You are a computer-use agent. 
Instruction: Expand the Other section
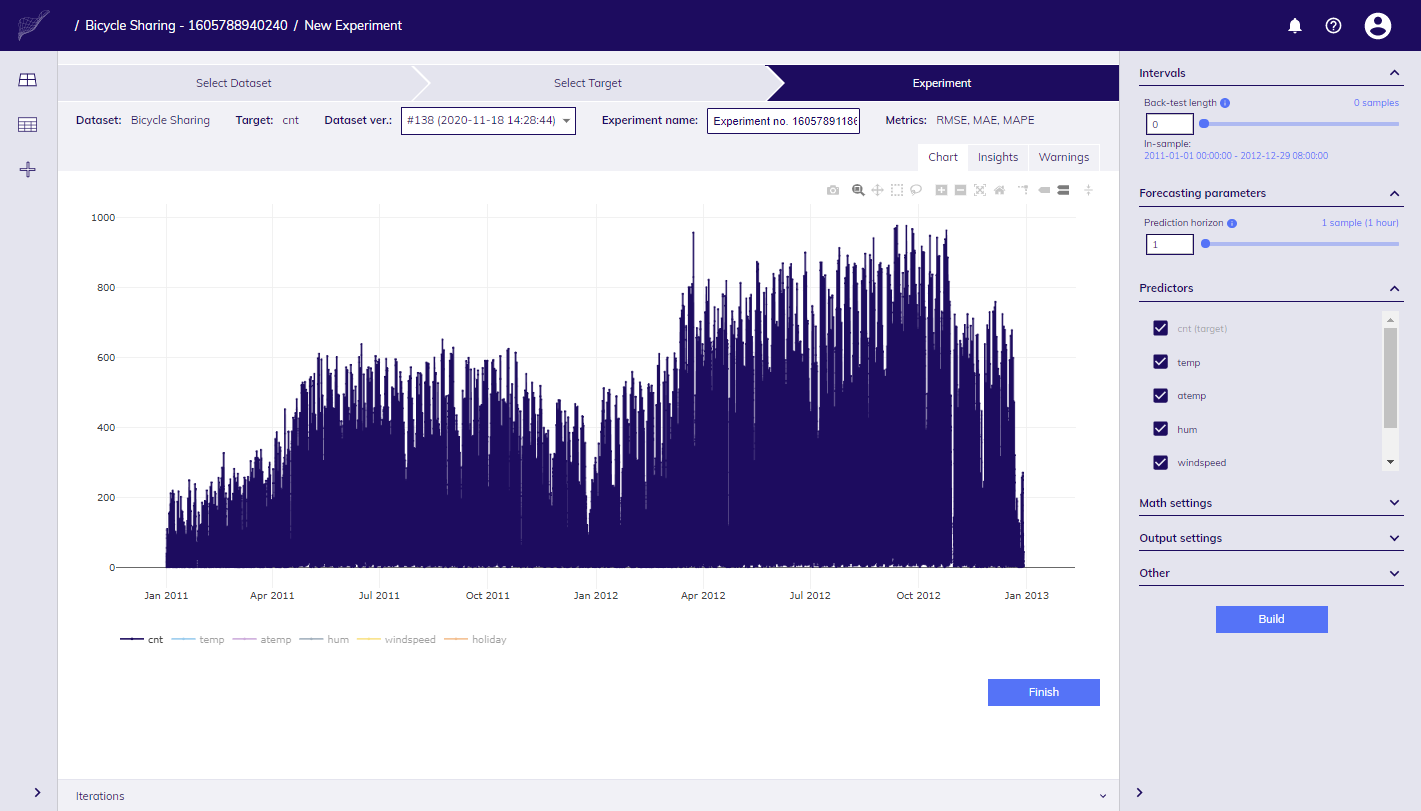coord(1395,573)
